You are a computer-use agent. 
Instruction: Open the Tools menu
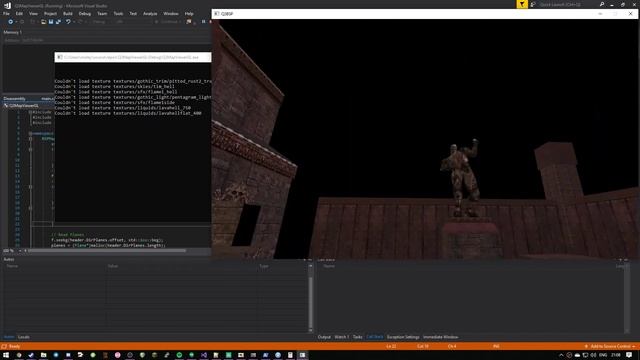coord(118,13)
